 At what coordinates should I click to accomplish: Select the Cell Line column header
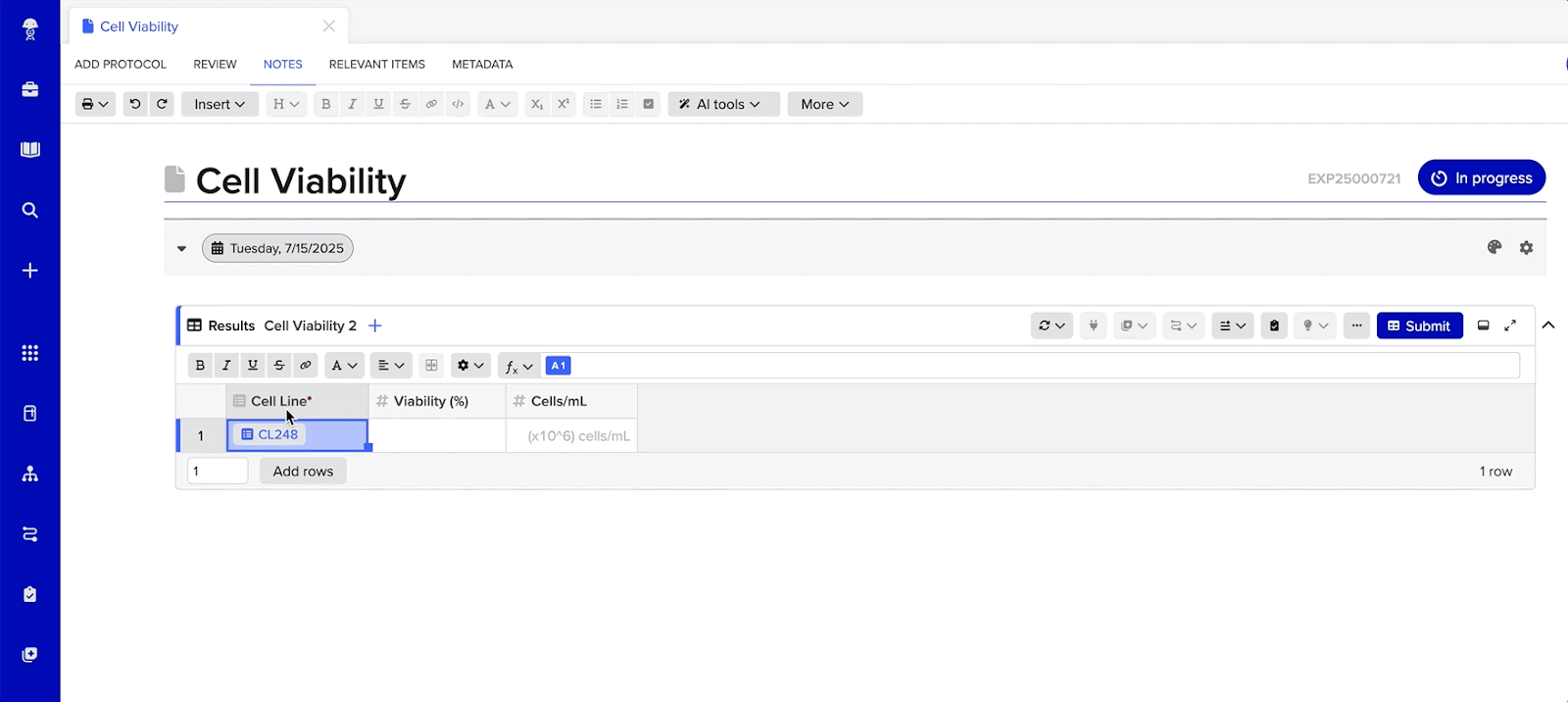coord(298,401)
